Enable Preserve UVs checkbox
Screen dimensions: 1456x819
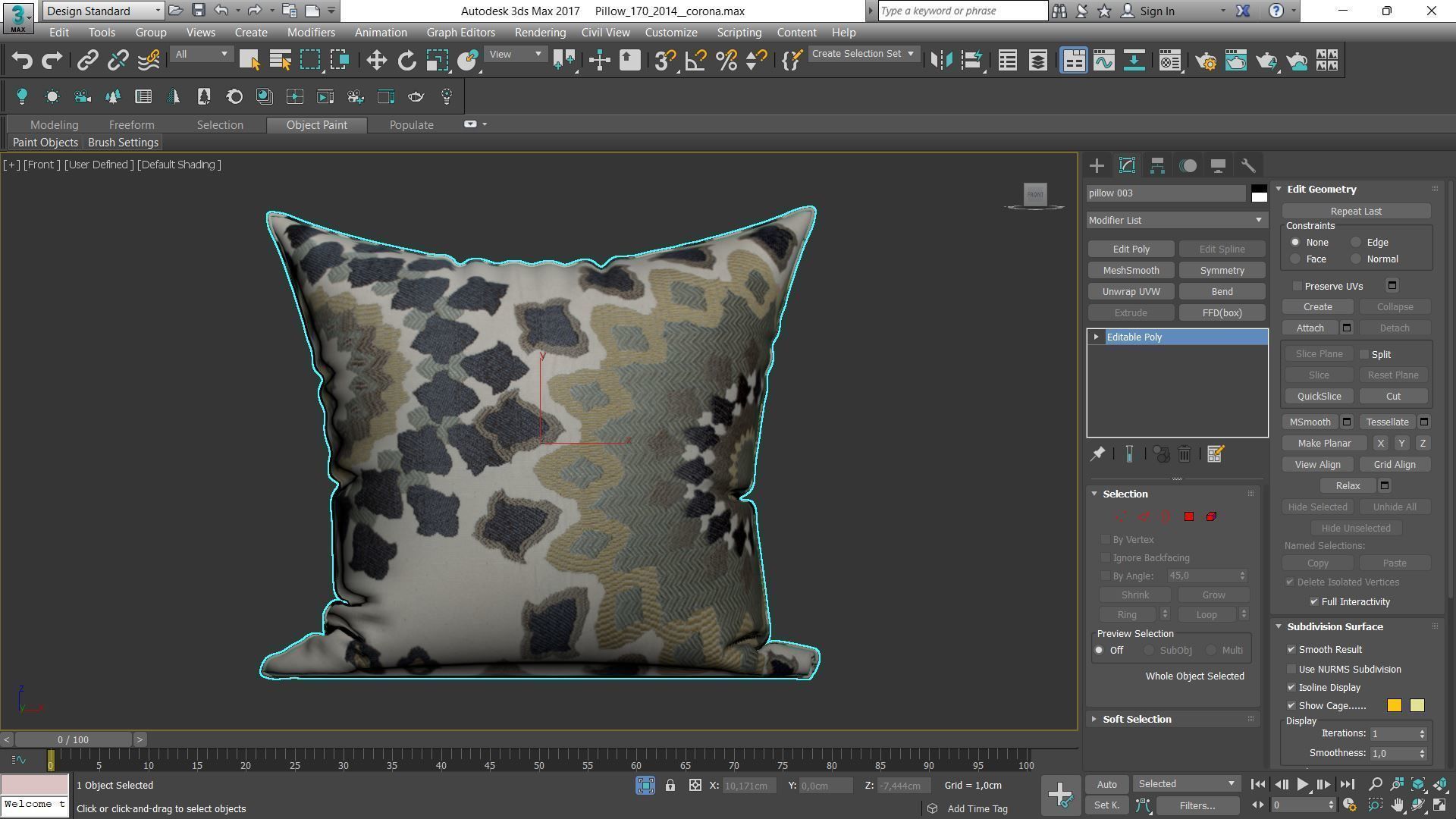(x=1298, y=286)
